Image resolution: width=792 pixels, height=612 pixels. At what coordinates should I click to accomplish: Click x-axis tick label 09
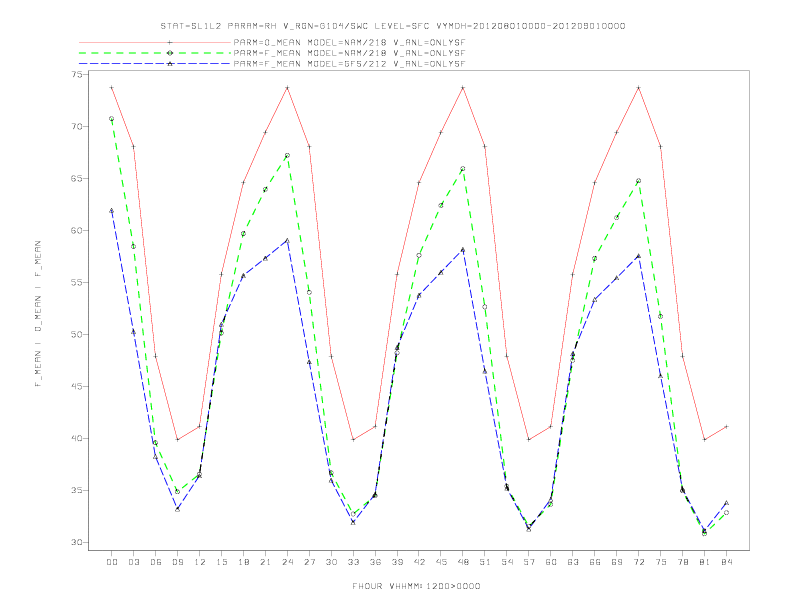click(178, 562)
